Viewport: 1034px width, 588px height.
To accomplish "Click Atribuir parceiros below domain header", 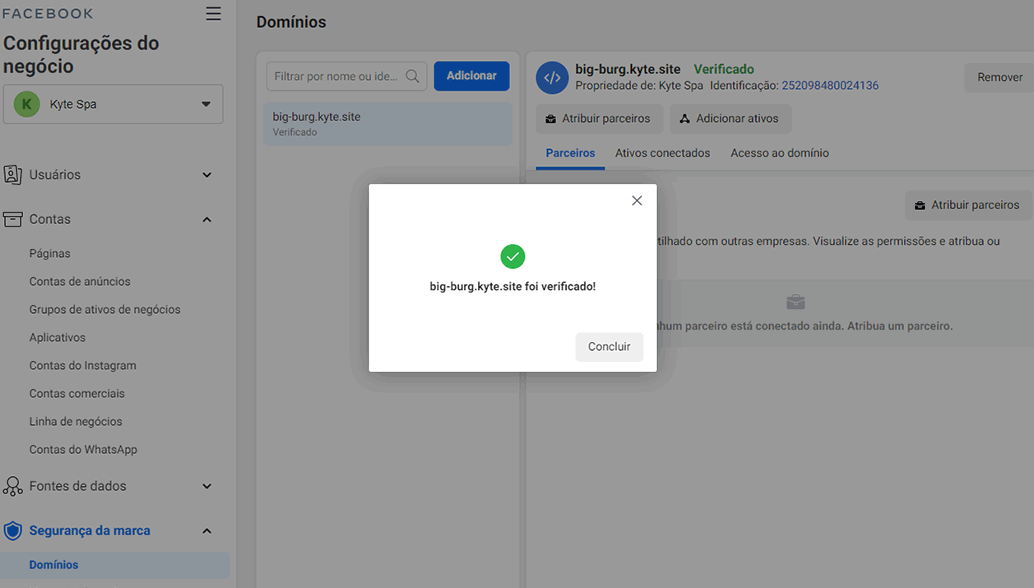I will point(598,119).
